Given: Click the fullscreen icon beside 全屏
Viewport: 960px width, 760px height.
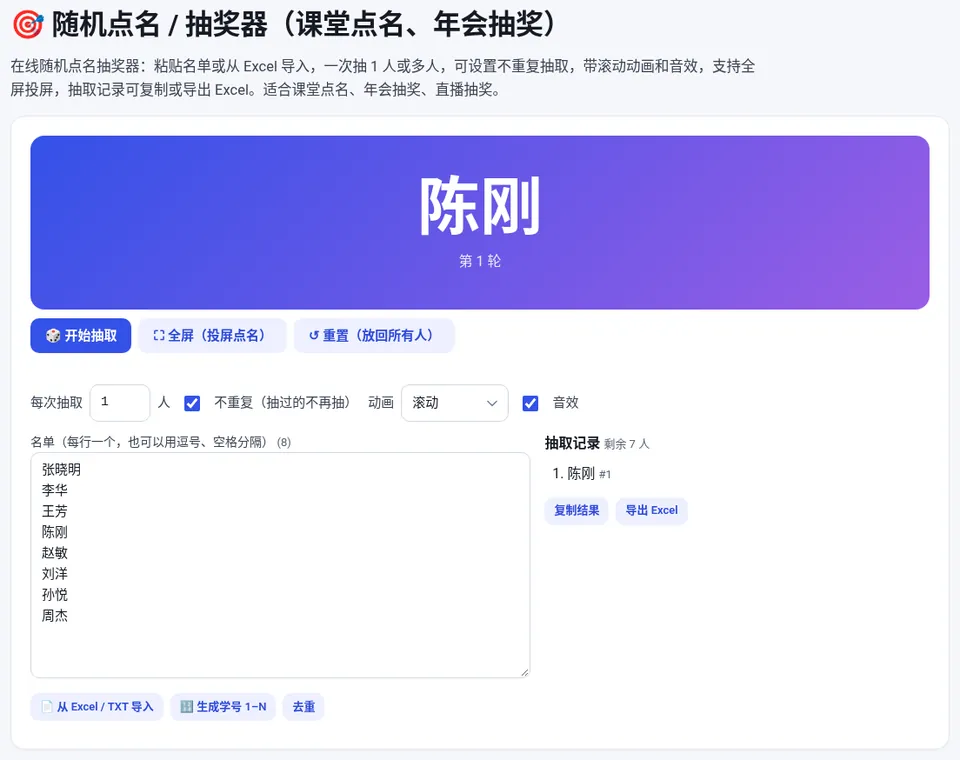Looking at the screenshot, I should pos(159,336).
